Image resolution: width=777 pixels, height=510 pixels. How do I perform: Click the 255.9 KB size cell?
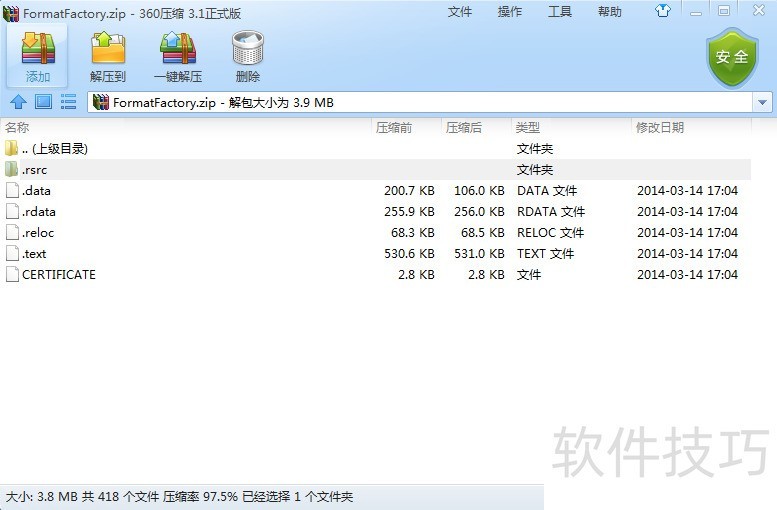409,212
